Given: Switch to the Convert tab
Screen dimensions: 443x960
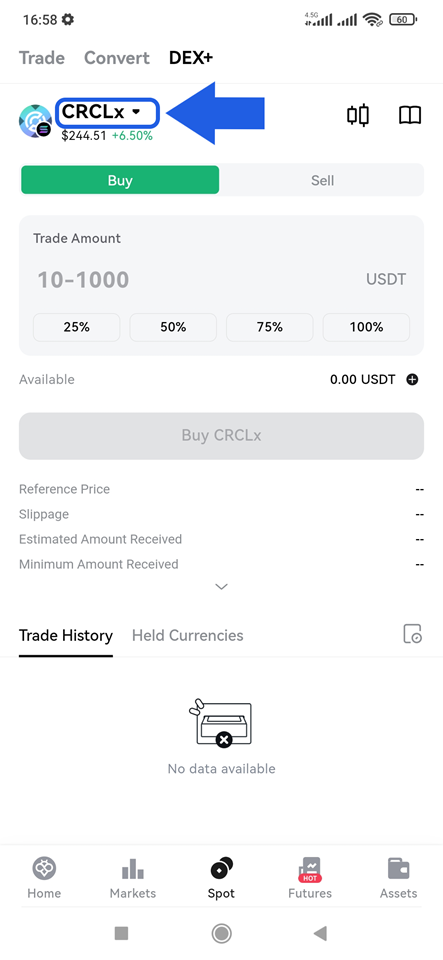Looking at the screenshot, I should coord(117,58).
